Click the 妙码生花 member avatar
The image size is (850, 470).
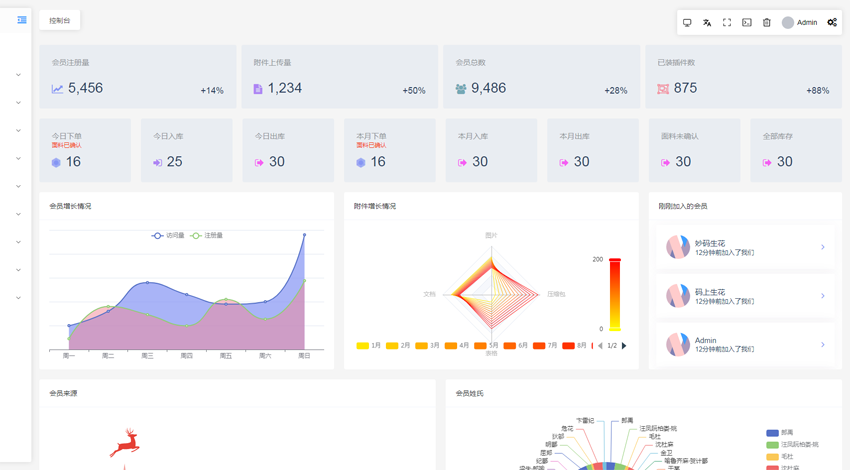pyautogui.click(x=678, y=247)
